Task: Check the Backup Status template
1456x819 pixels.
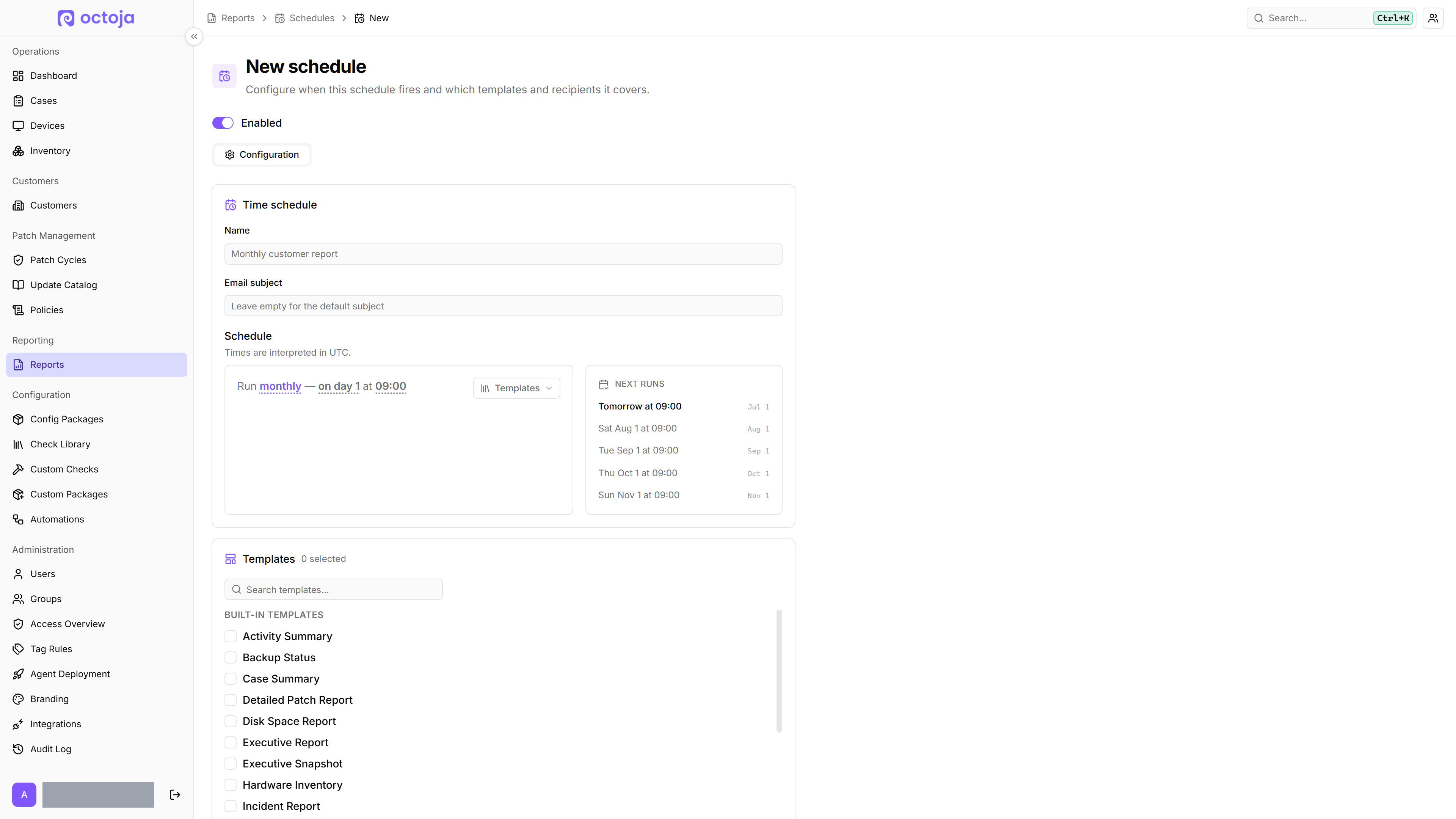Action: pos(231,657)
